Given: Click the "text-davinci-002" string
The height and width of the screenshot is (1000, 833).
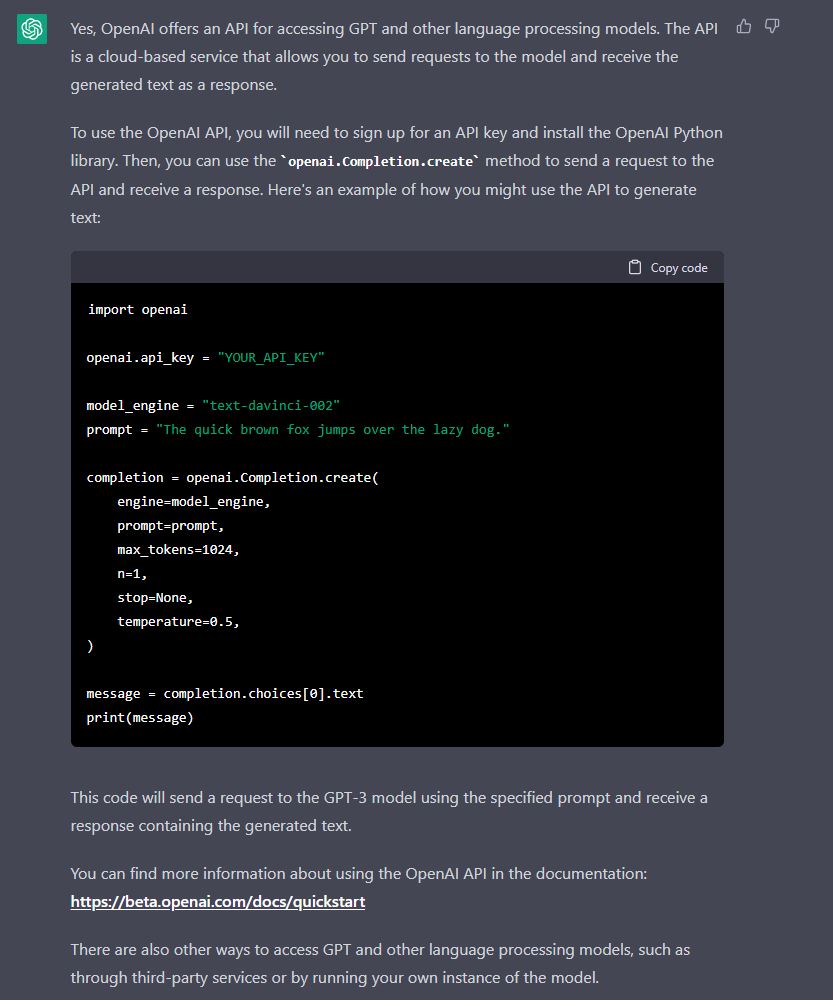Looking at the screenshot, I should [271, 405].
